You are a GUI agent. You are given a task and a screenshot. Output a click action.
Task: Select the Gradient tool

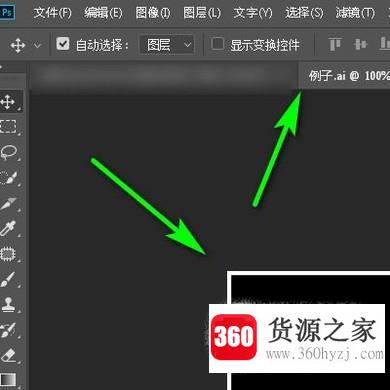pyautogui.click(x=8, y=379)
